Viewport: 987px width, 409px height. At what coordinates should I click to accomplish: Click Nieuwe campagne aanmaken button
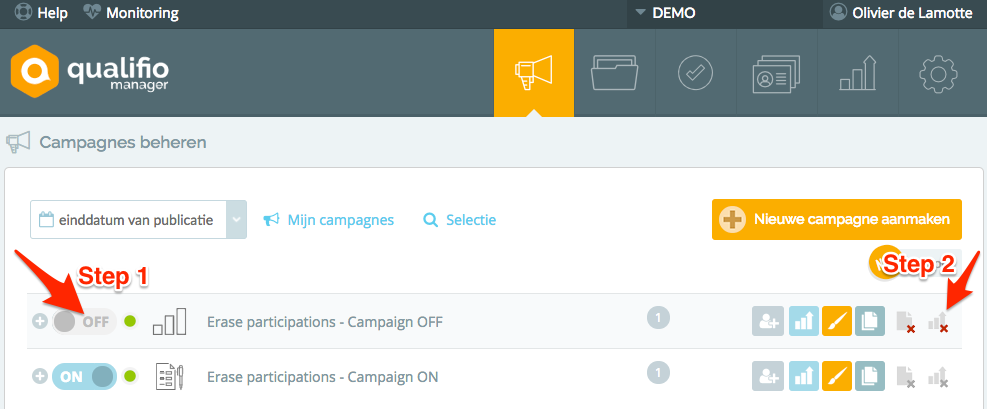pyautogui.click(x=837, y=220)
